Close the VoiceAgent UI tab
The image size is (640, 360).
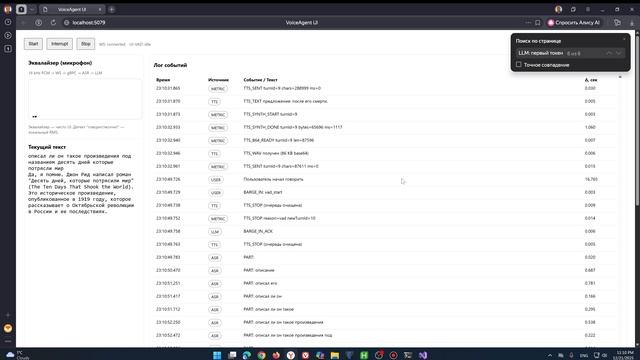100,9
